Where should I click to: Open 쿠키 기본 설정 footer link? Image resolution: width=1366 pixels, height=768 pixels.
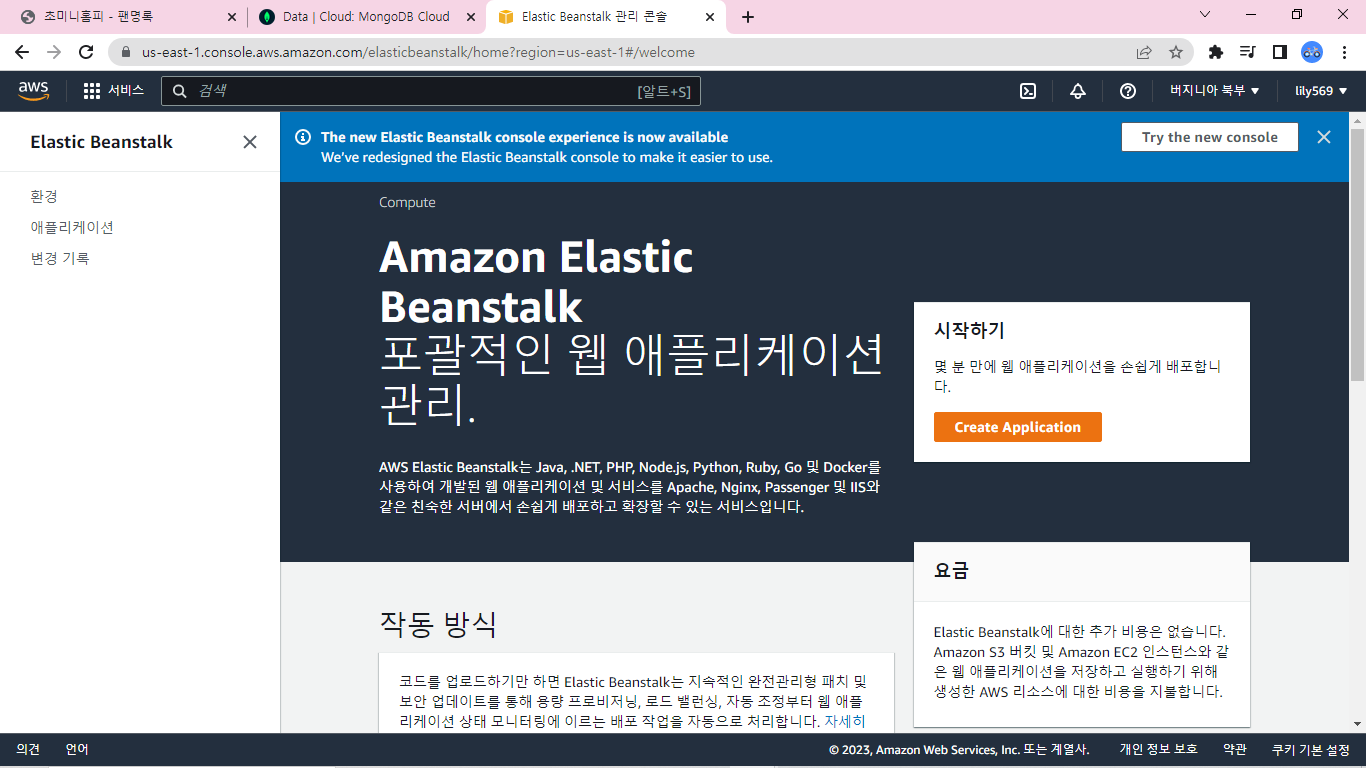[1311, 749]
